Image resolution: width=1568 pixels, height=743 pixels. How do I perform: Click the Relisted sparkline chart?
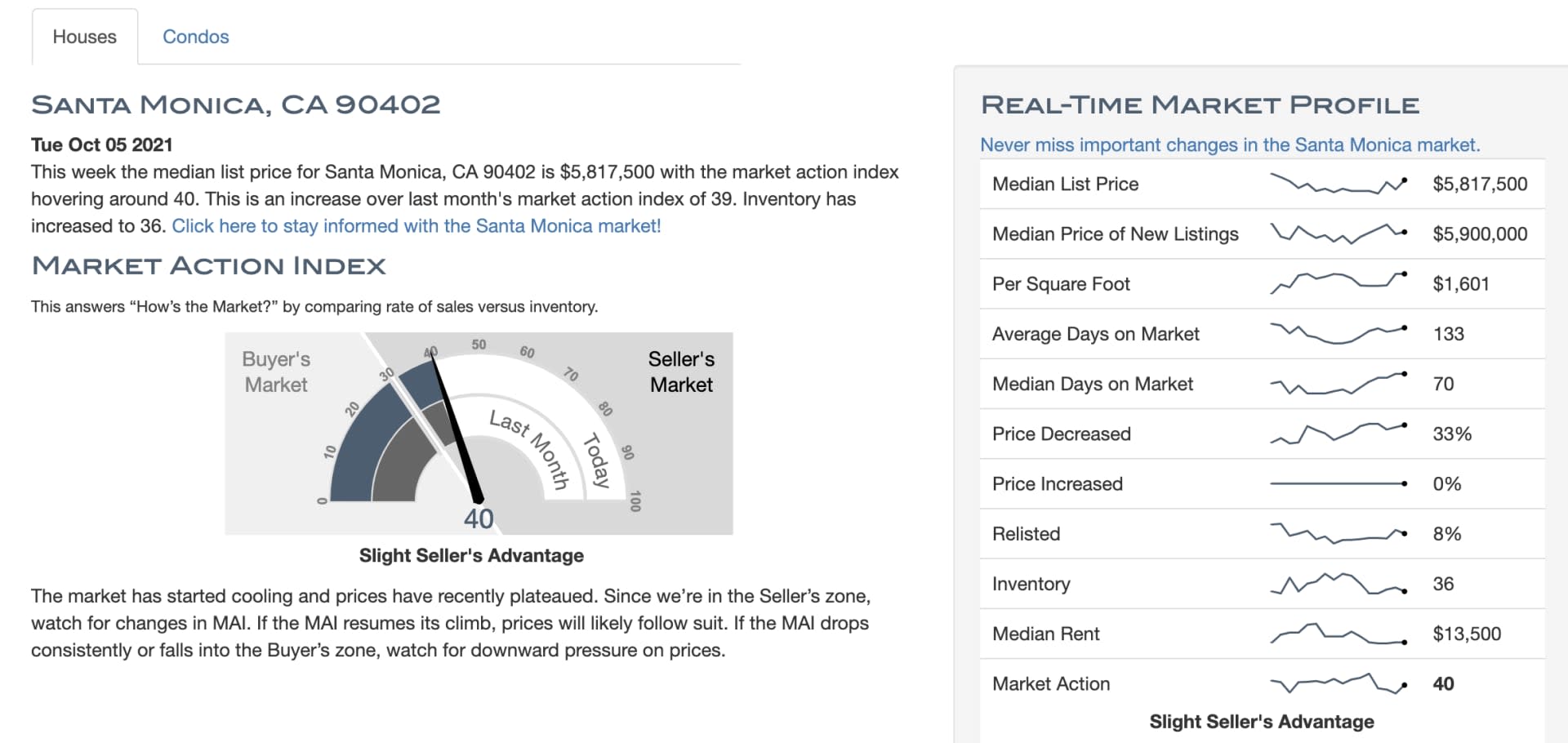(1339, 533)
